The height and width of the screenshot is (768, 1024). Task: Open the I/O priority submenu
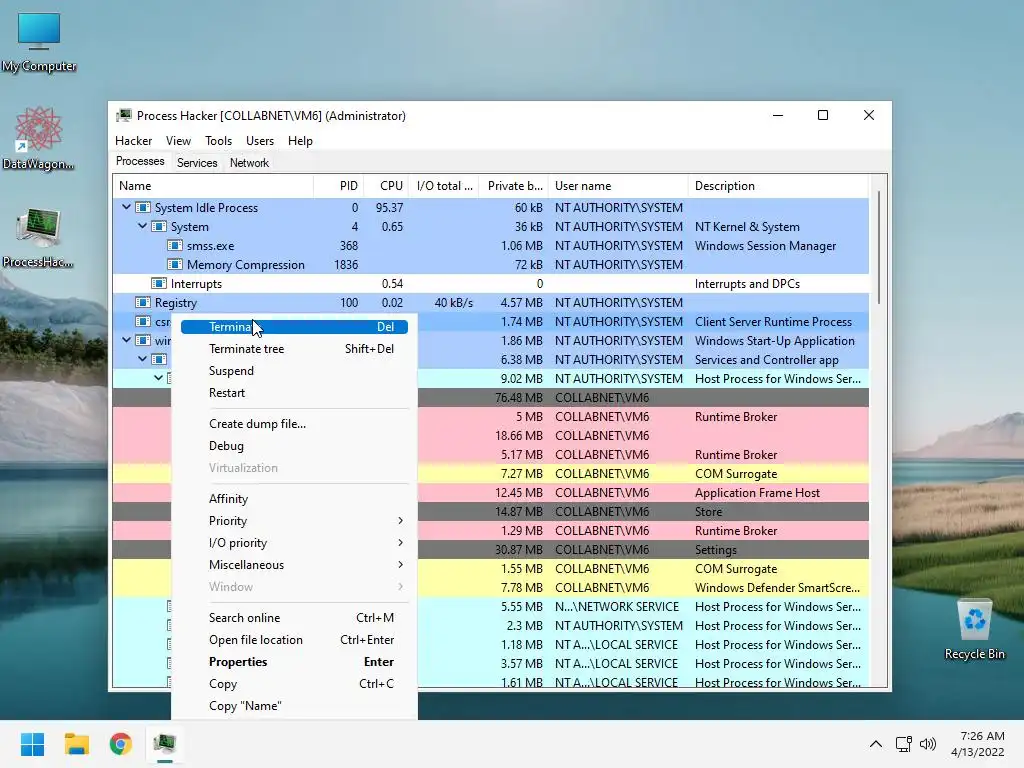(294, 543)
